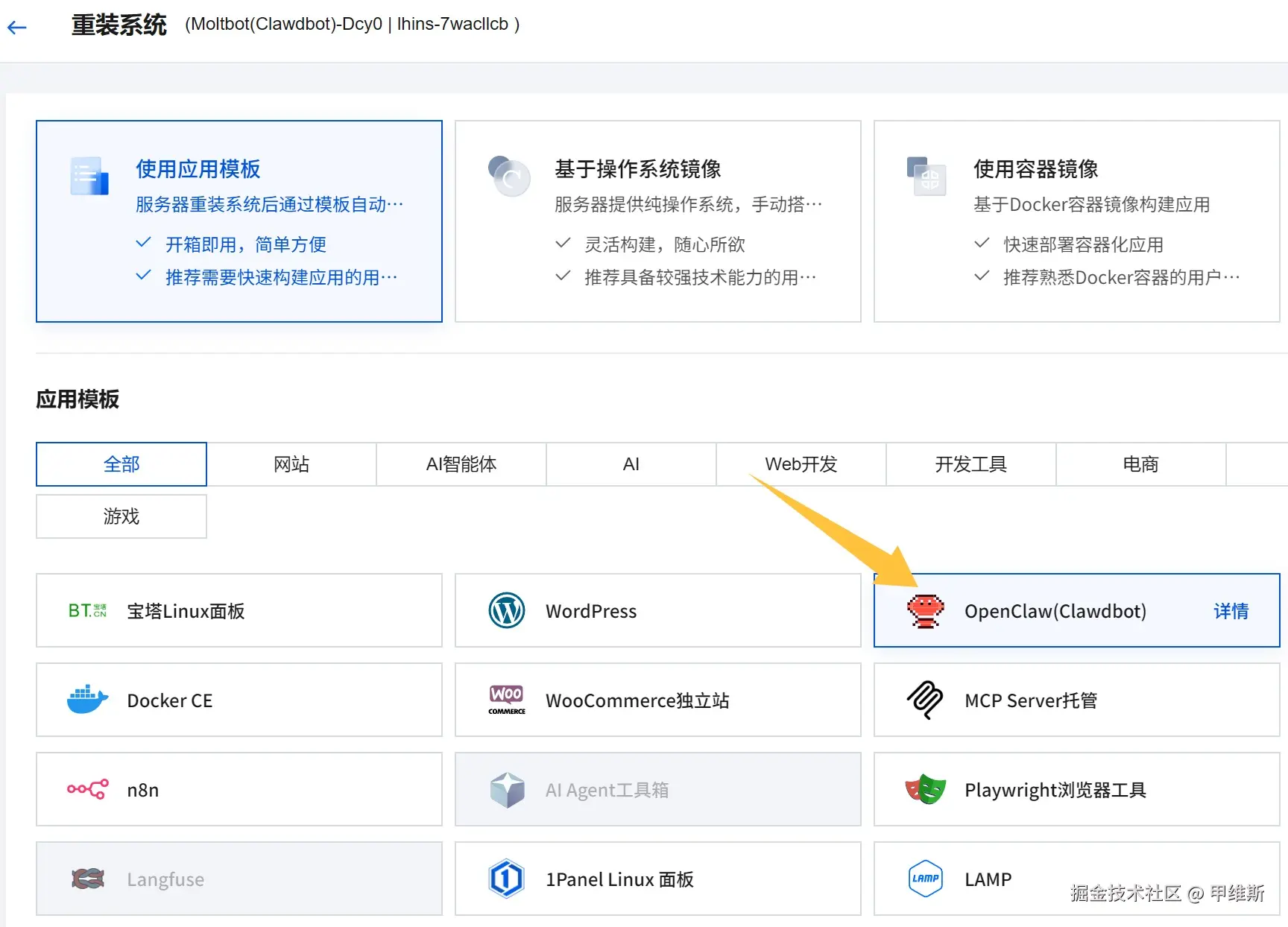This screenshot has width=1288, height=927.
Task: Select the LAMP template card
Action: click(x=1077, y=879)
